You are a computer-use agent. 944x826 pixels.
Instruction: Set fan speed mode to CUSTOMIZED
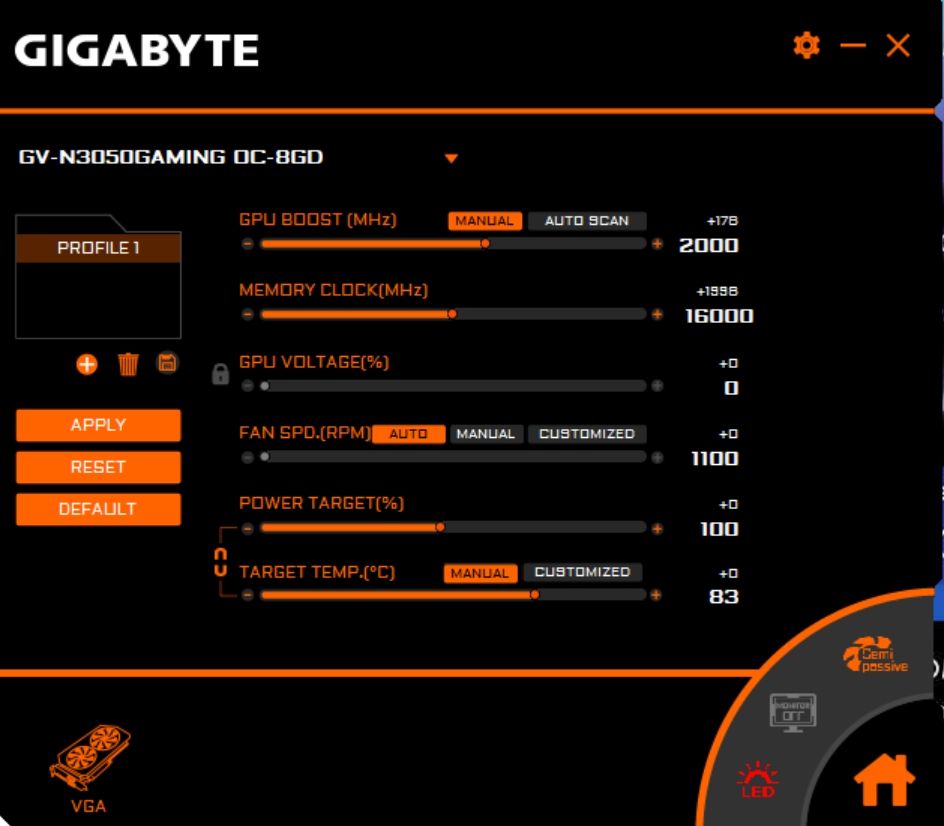[x=587, y=434]
